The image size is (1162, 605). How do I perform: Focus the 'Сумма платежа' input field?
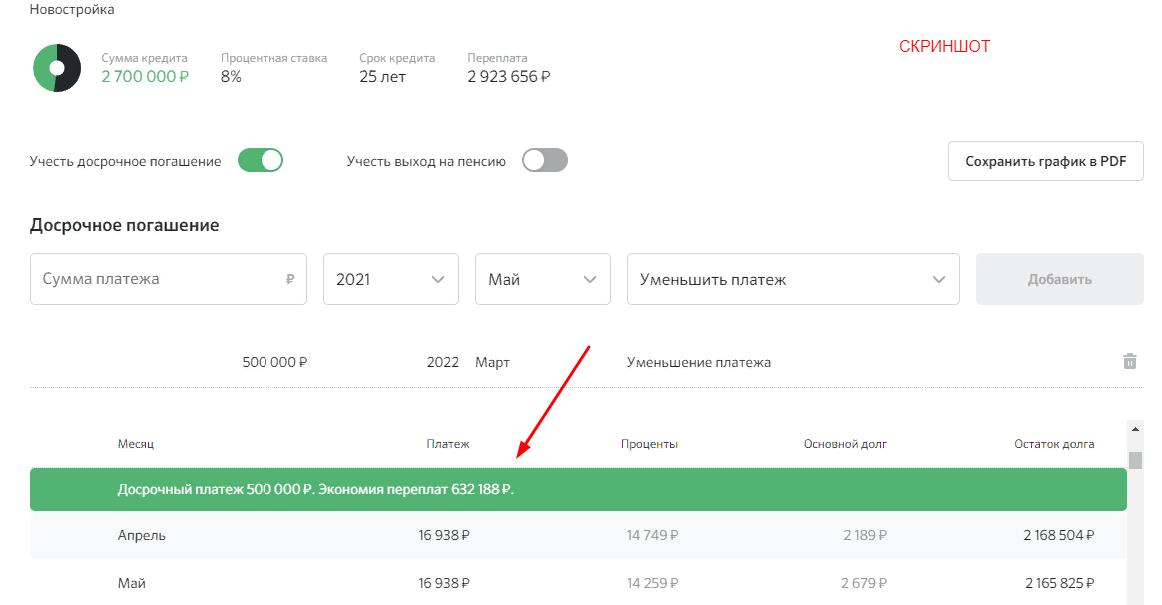click(168, 280)
